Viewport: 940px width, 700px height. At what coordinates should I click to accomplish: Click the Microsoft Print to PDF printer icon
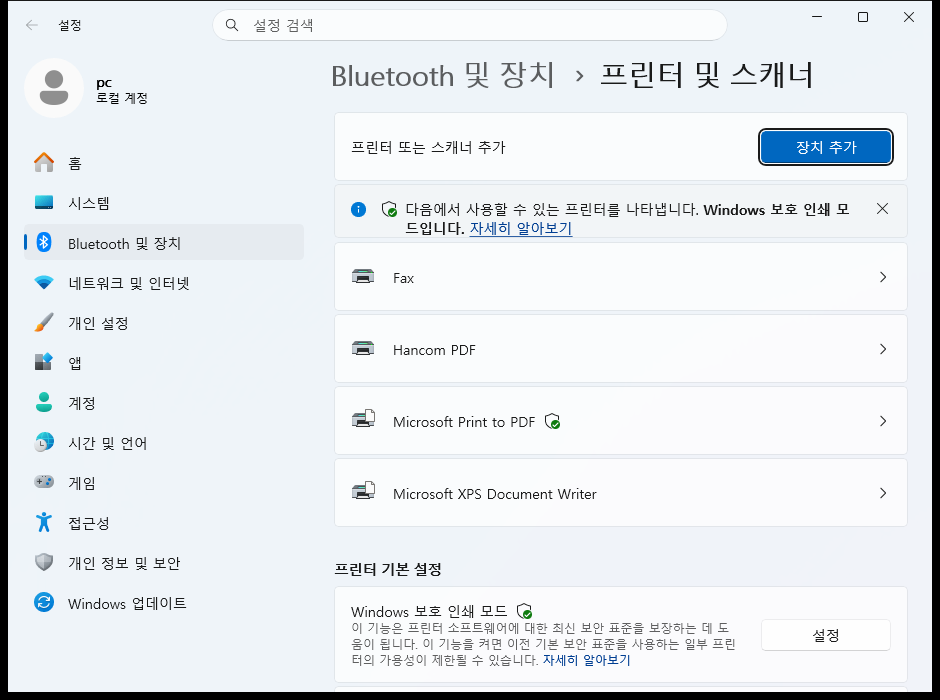point(363,419)
